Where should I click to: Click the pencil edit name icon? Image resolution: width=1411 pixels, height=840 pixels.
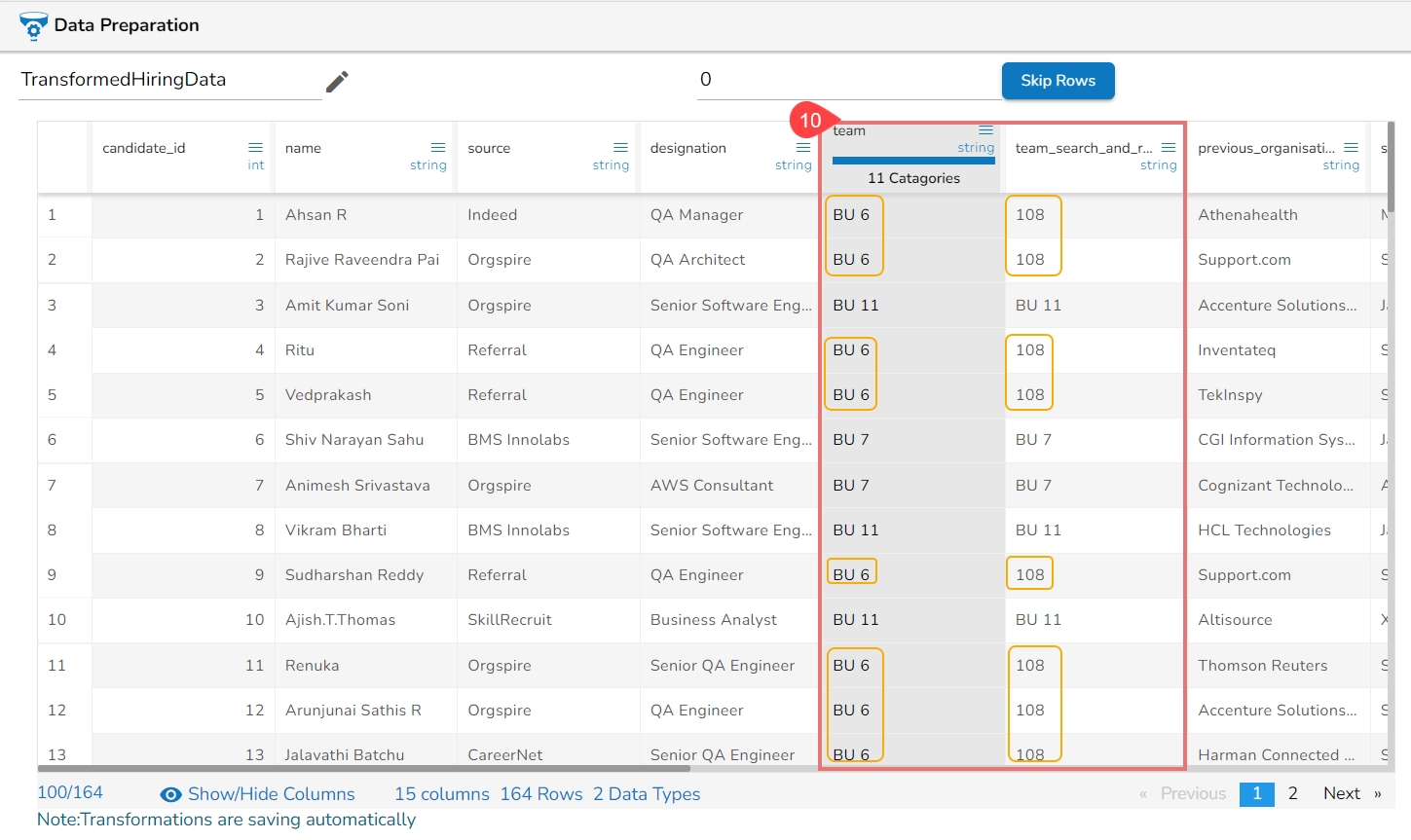[337, 82]
